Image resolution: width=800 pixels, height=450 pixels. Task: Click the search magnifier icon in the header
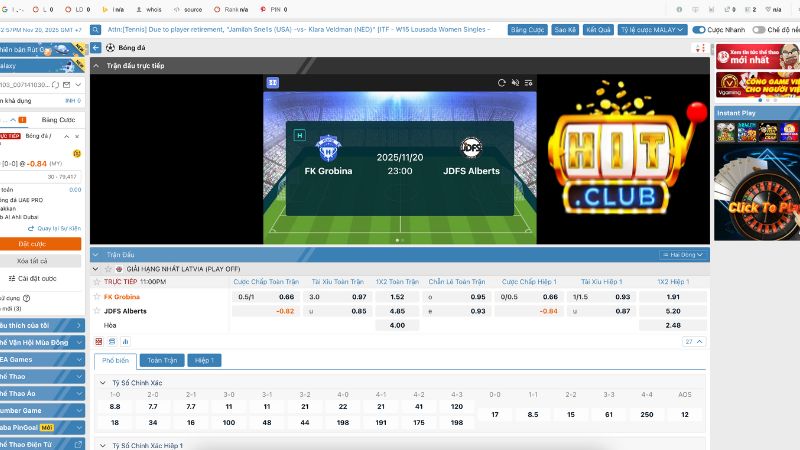click(x=95, y=30)
